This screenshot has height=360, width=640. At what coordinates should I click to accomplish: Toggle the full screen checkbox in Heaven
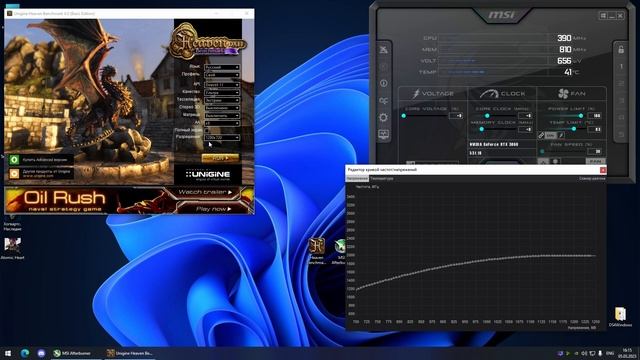207,130
